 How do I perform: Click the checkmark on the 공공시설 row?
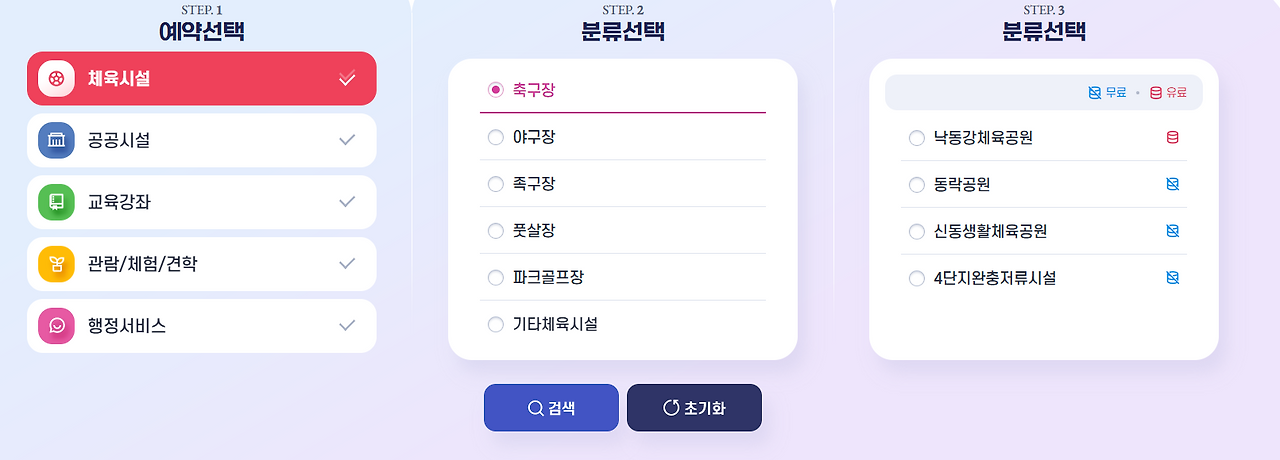347,140
